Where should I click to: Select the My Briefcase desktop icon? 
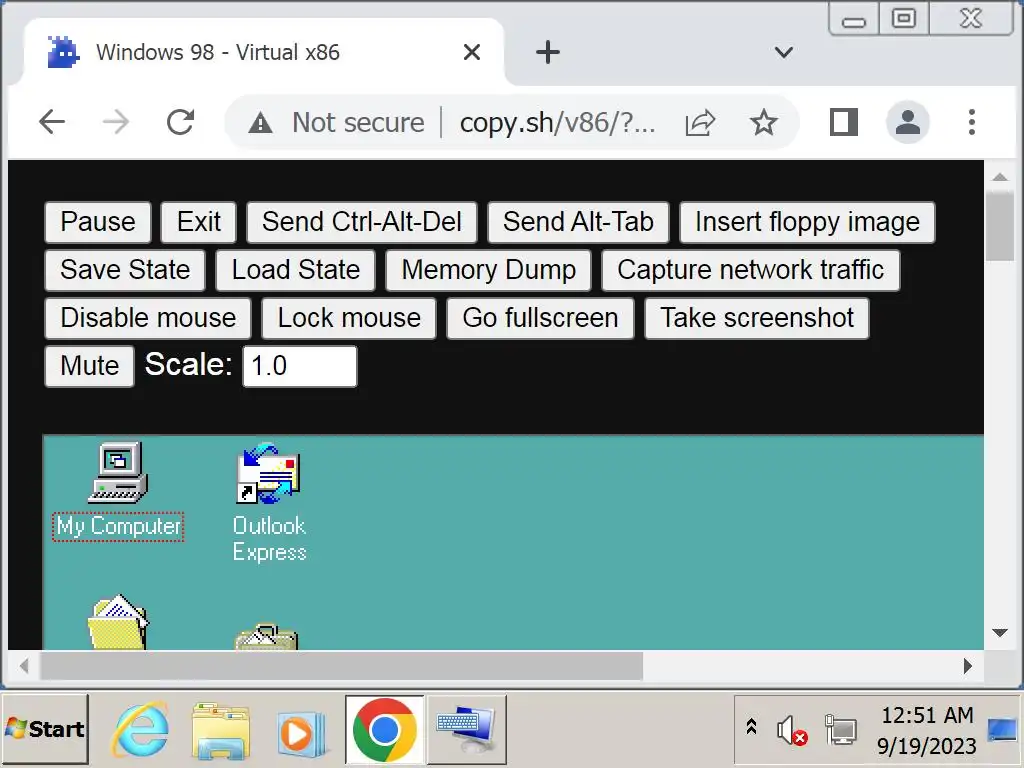(266, 636)
